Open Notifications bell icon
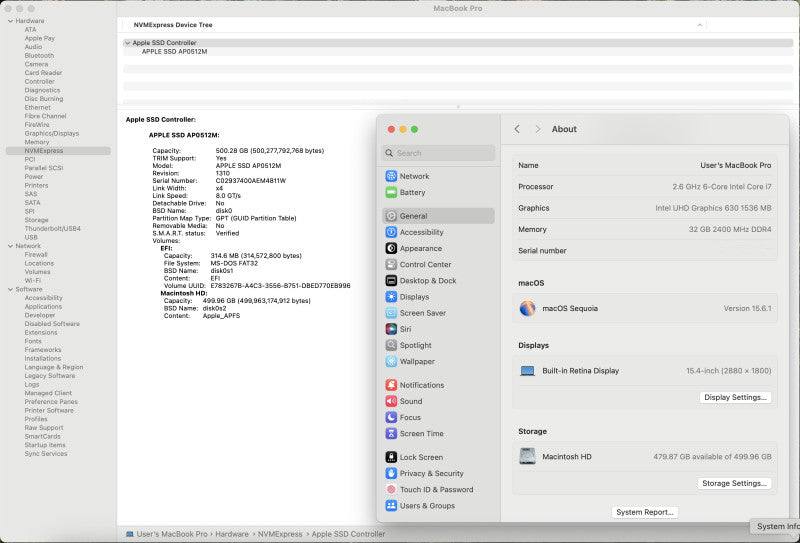The height and width of the screenshot is (543, 800). click(x=391, y=385)
